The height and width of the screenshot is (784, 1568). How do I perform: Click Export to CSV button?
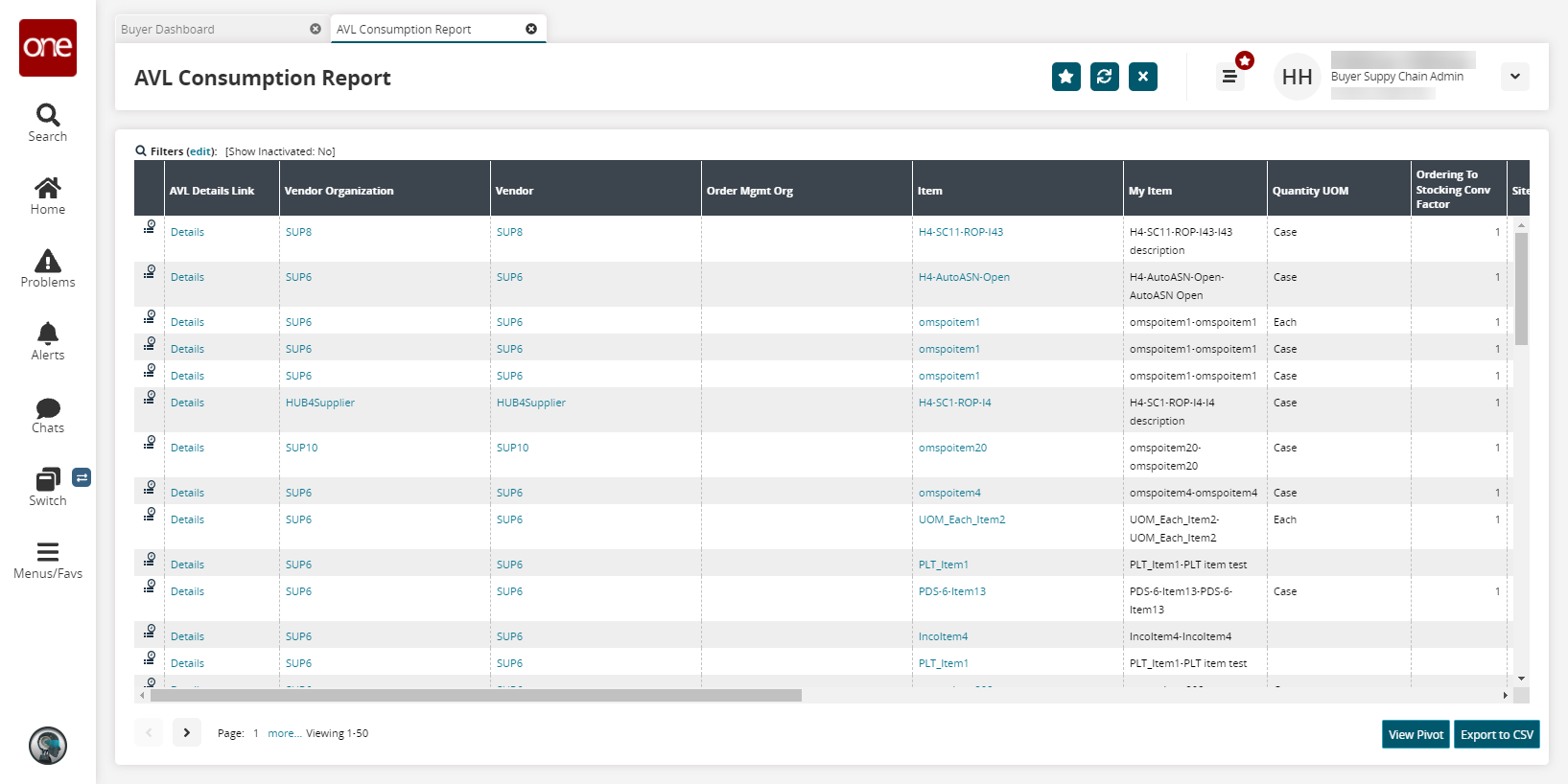pyautogui.click(x=1496, y=735)
